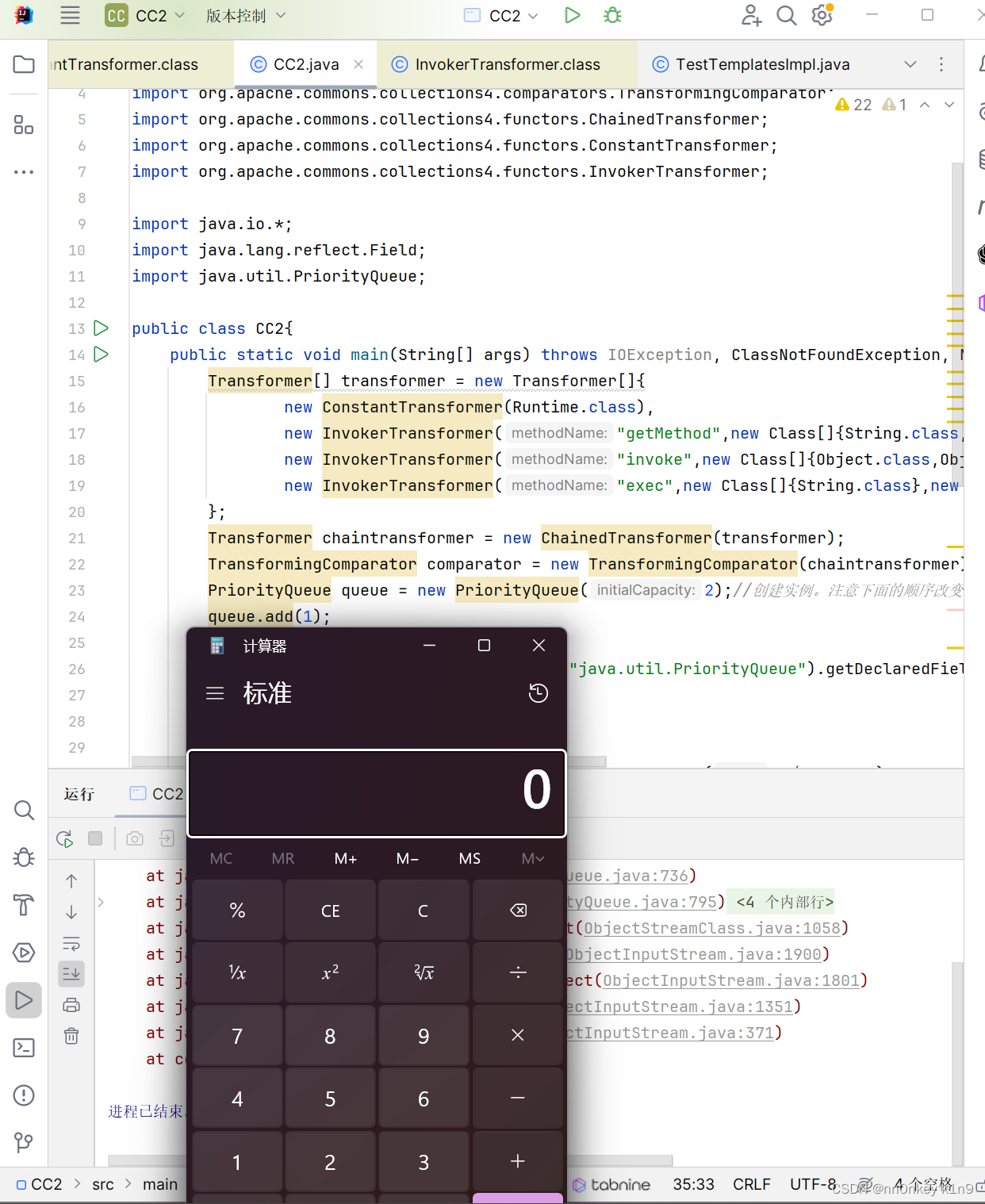Image resolution: width=985 pixels, height=1204 pixels.
Task: Switch to the CC2.java editor tab
Action: coord(305,64)
